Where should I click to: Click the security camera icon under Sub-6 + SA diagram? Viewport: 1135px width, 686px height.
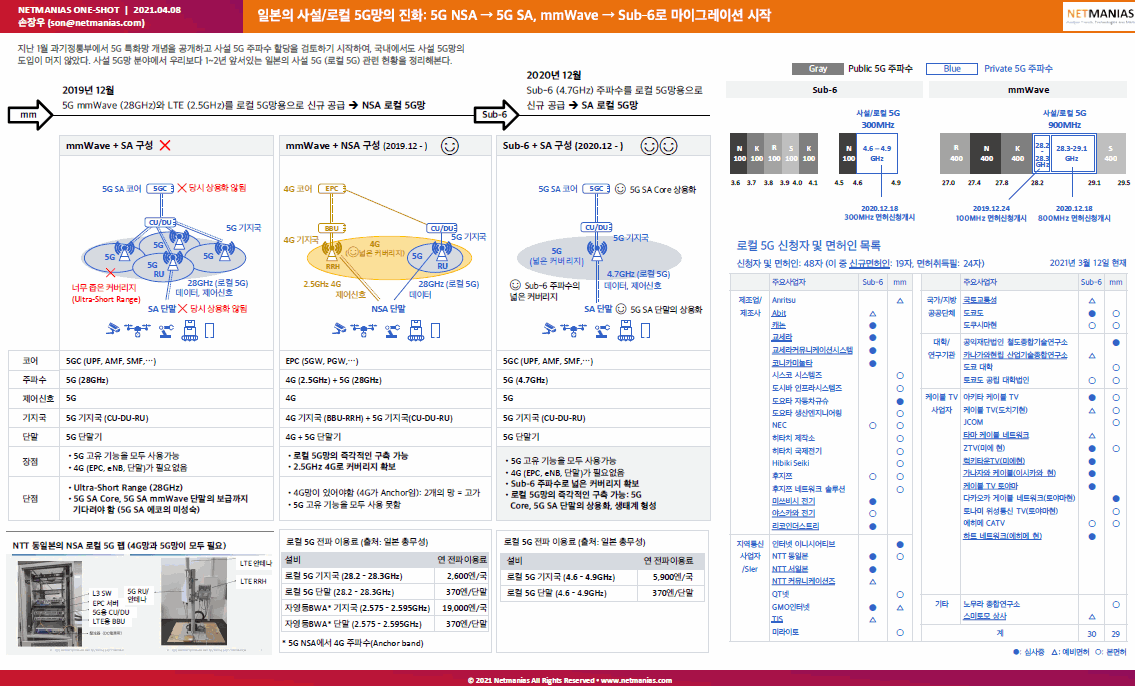pos(549,329)
